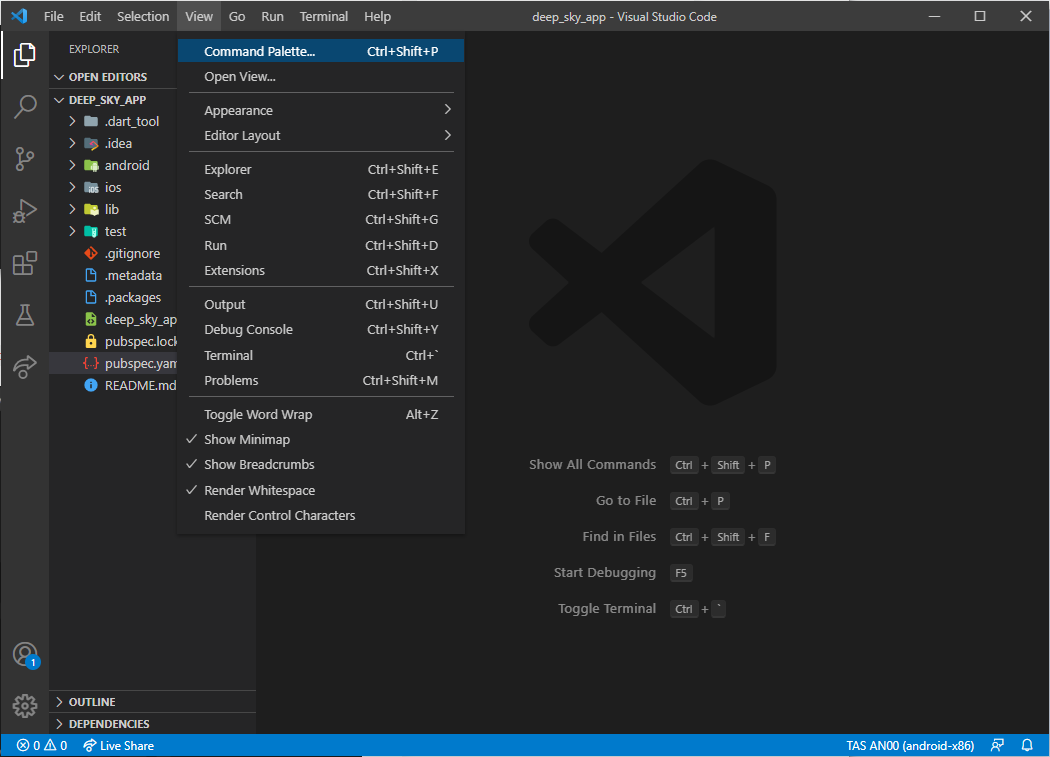Toggle Render Control Characters option

coord(321,516)
